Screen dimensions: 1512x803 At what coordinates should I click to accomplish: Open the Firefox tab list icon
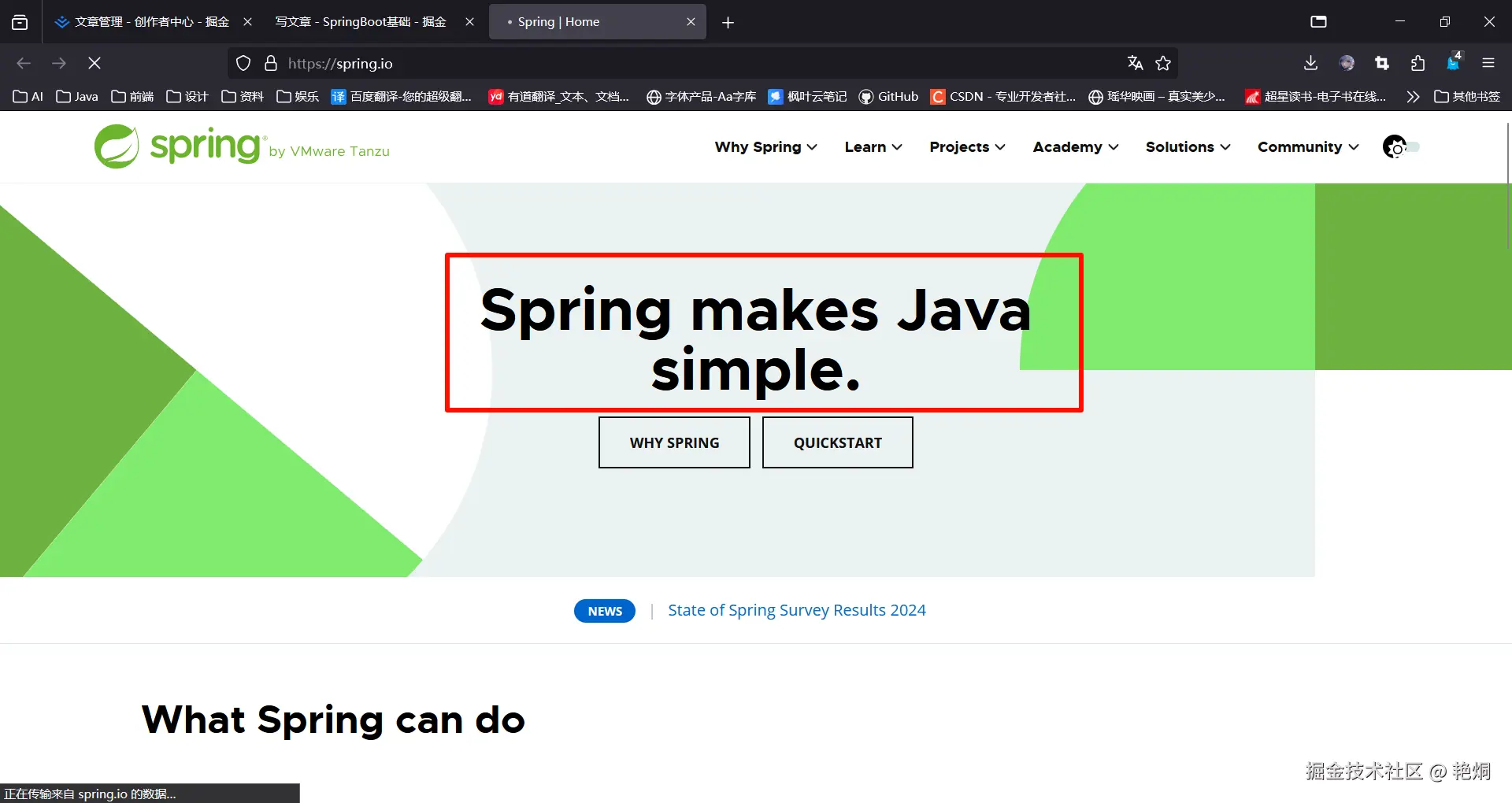[20, 22]
